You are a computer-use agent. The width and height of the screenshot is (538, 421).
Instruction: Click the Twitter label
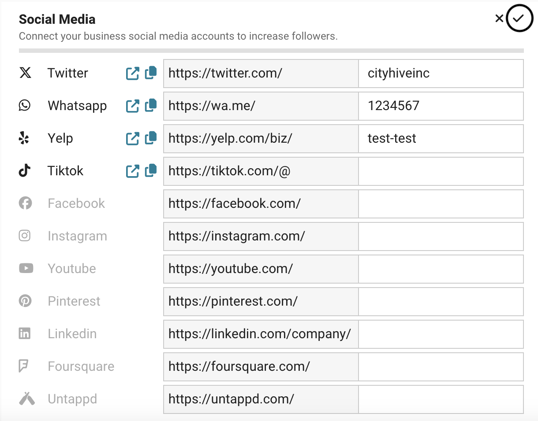pyautogui.click(x=68, y=73)
